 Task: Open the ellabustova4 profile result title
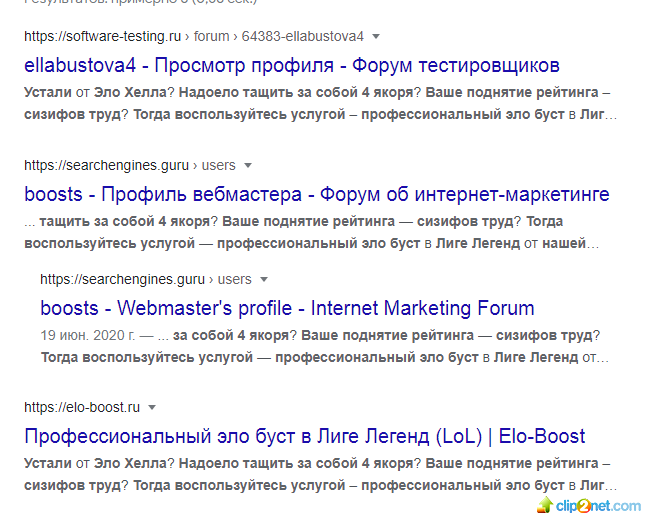click(292, 65)
